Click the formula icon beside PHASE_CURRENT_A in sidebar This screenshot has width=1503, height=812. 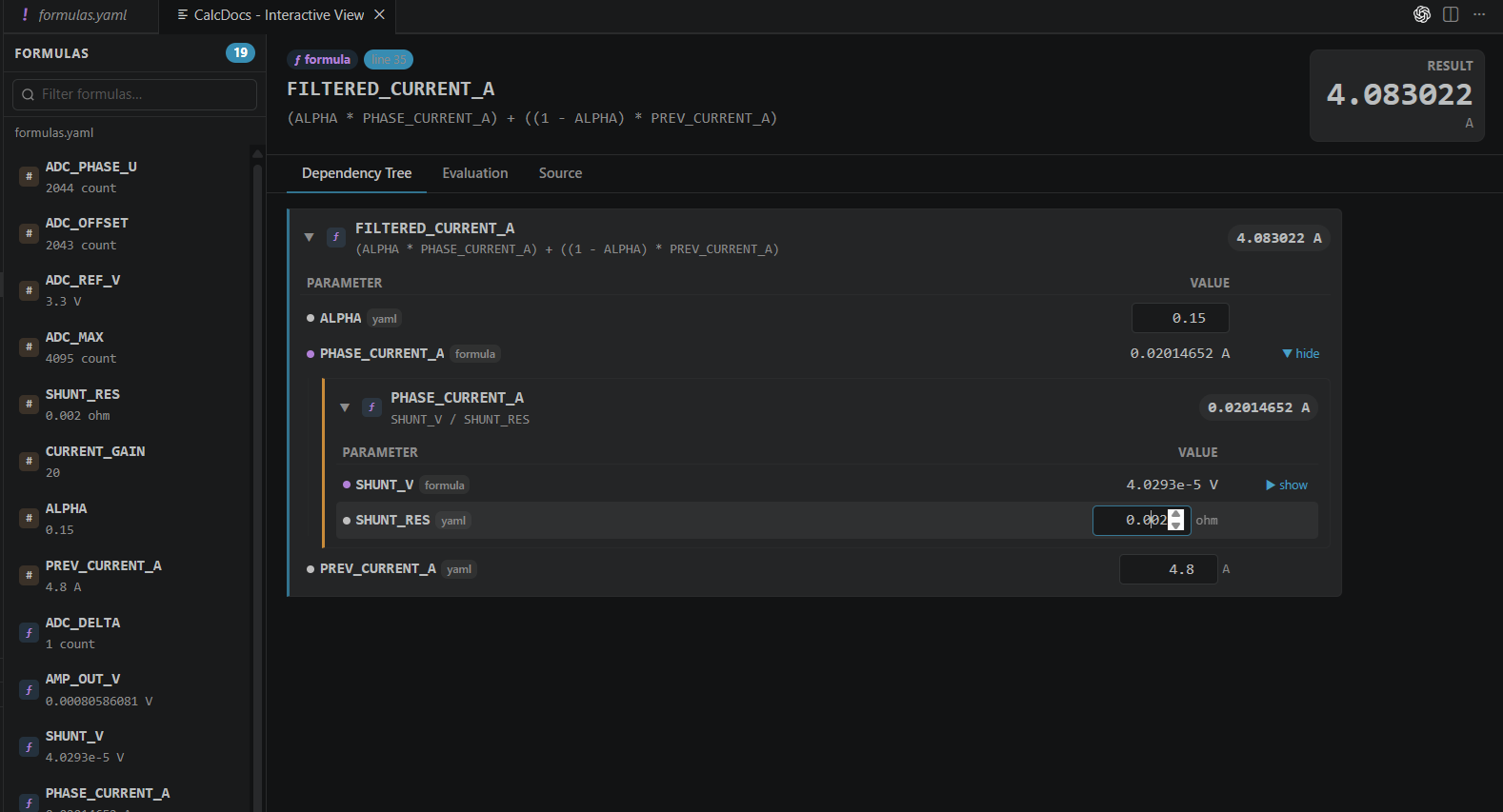pyautogui.click(x=30, y=802)
